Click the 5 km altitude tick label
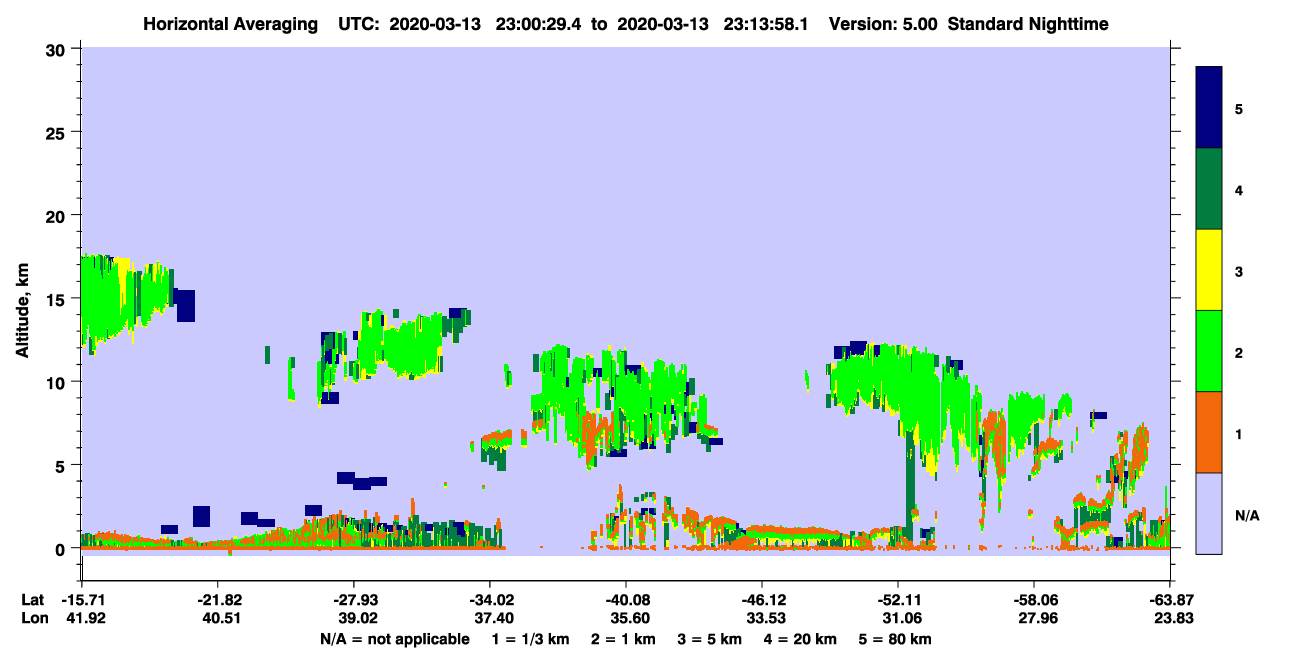Viewport: 1300px width, 667px height. (62, 465)
